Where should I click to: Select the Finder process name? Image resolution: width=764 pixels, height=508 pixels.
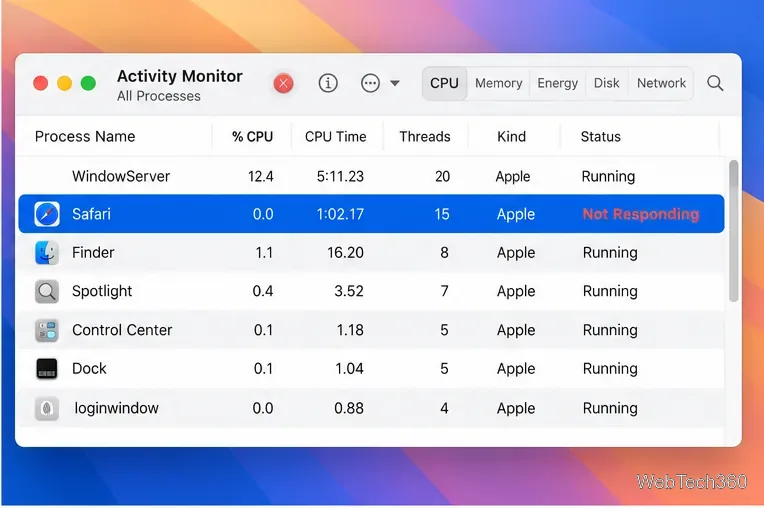pyautogui.click(x=93, y=252)
